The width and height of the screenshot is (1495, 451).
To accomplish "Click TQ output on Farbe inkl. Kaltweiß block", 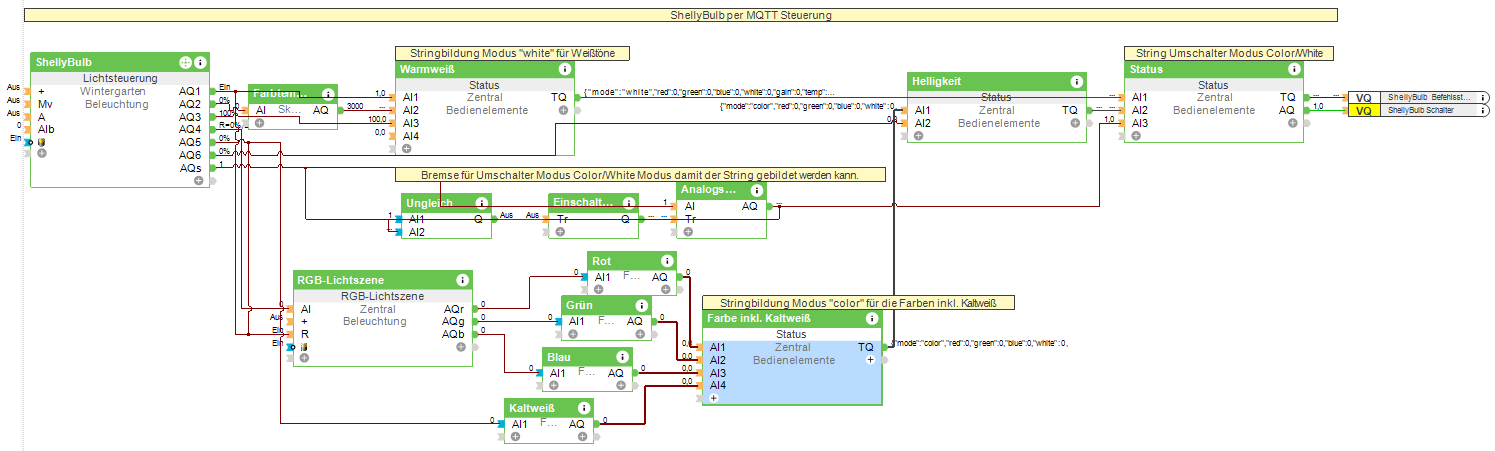I will (x=866, y=346).
